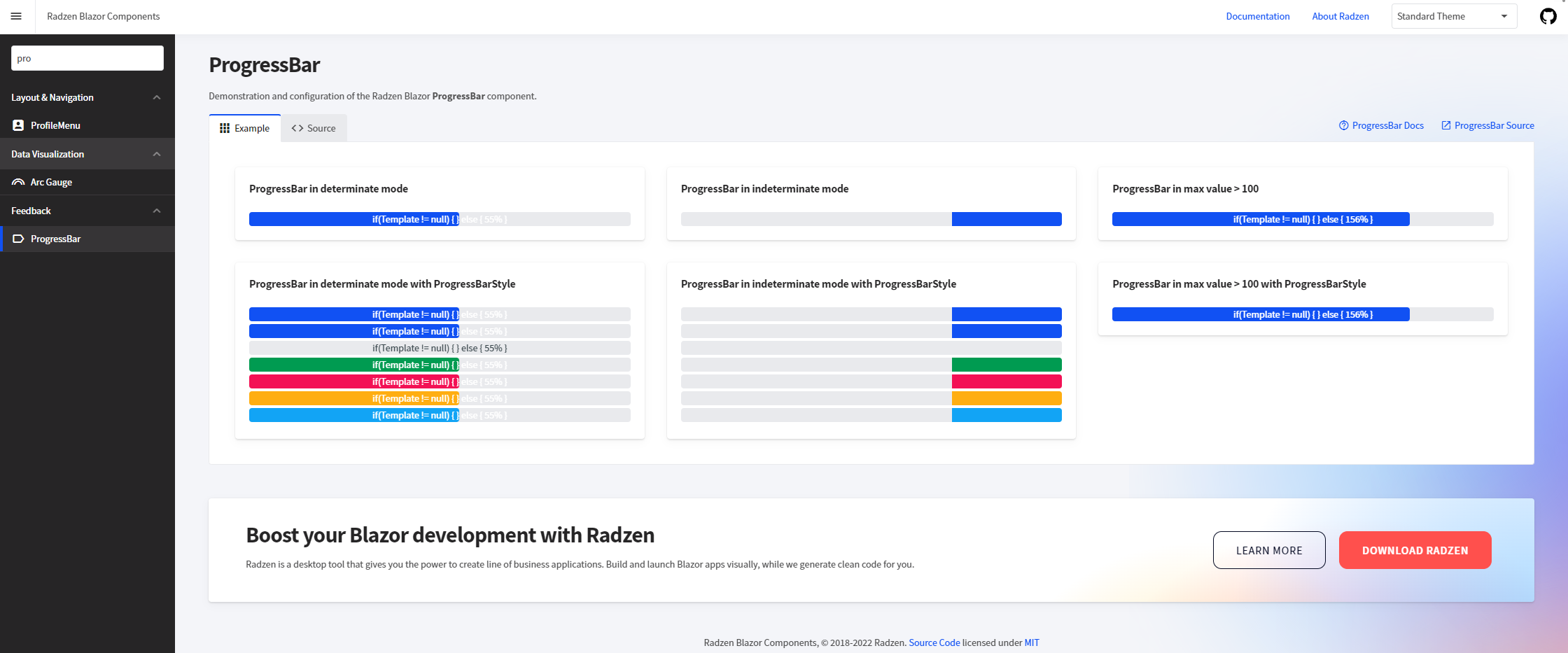Click 'ProgressBar in indeterminate mode' card title

click(x=764, y=189)
